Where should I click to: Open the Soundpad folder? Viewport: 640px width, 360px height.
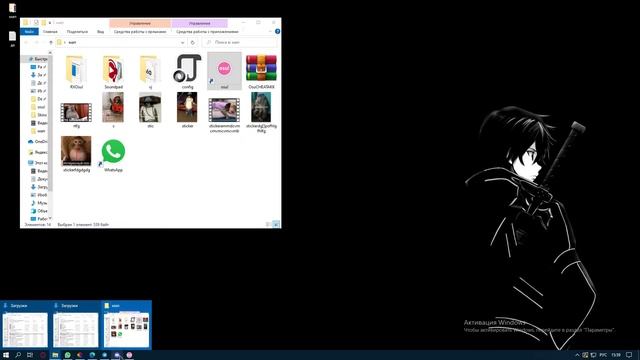[113, 72]
